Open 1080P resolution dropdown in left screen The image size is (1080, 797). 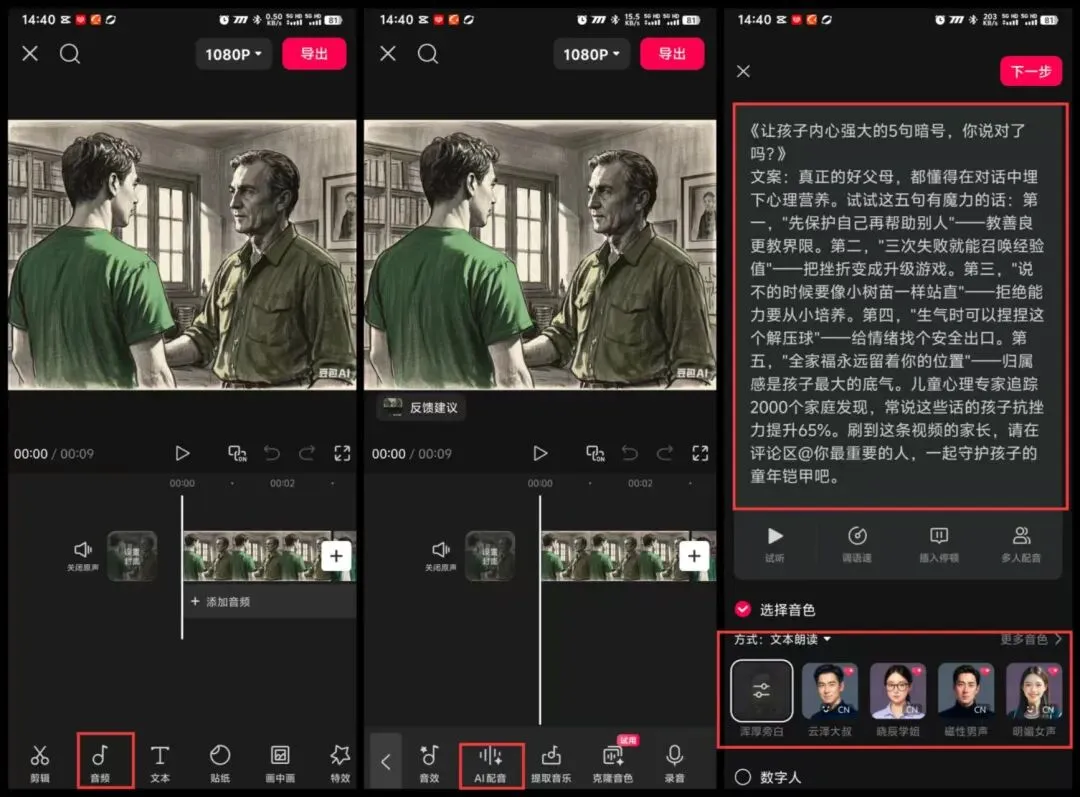233,54
